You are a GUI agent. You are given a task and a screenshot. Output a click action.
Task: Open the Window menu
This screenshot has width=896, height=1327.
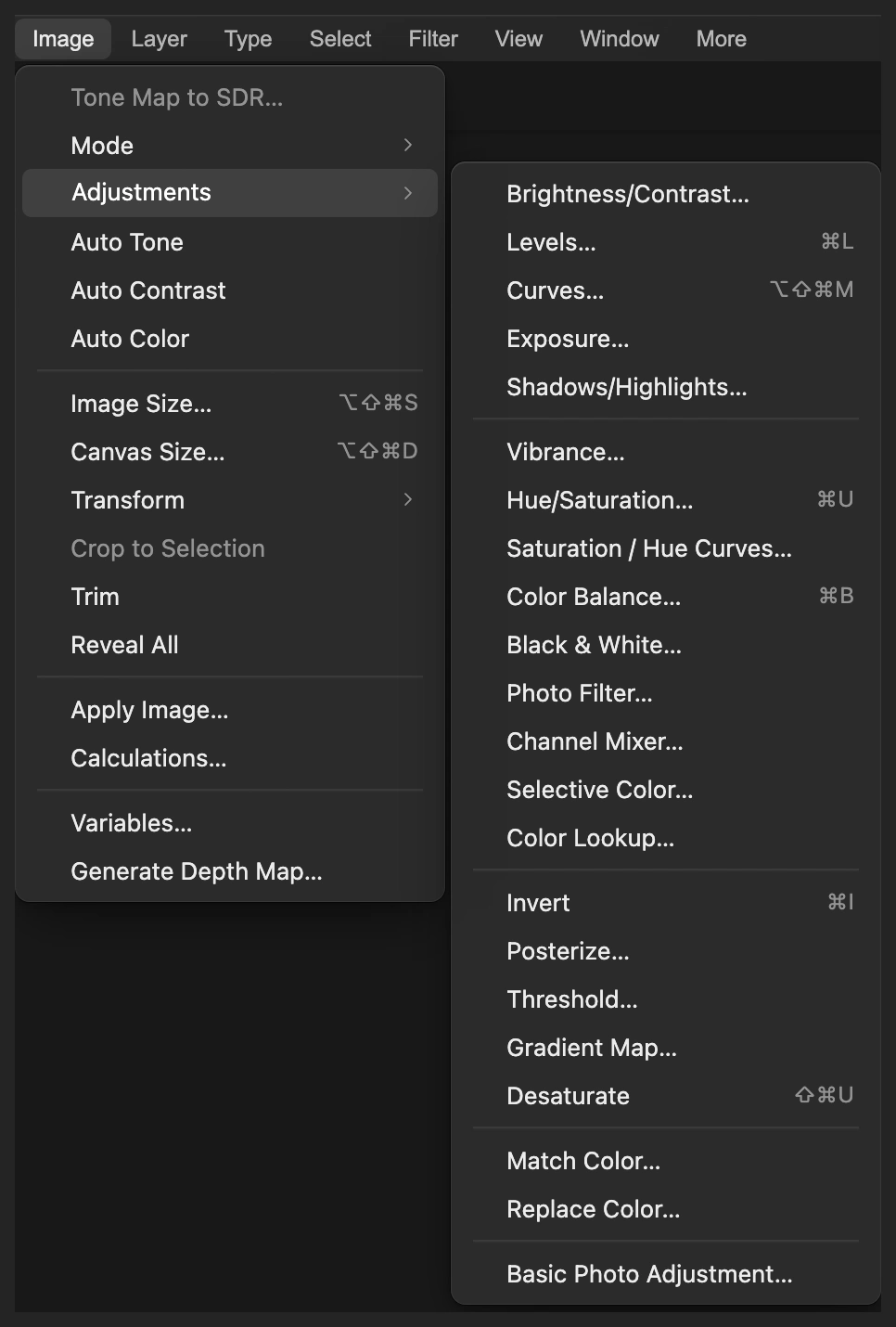tap(620, 39)
